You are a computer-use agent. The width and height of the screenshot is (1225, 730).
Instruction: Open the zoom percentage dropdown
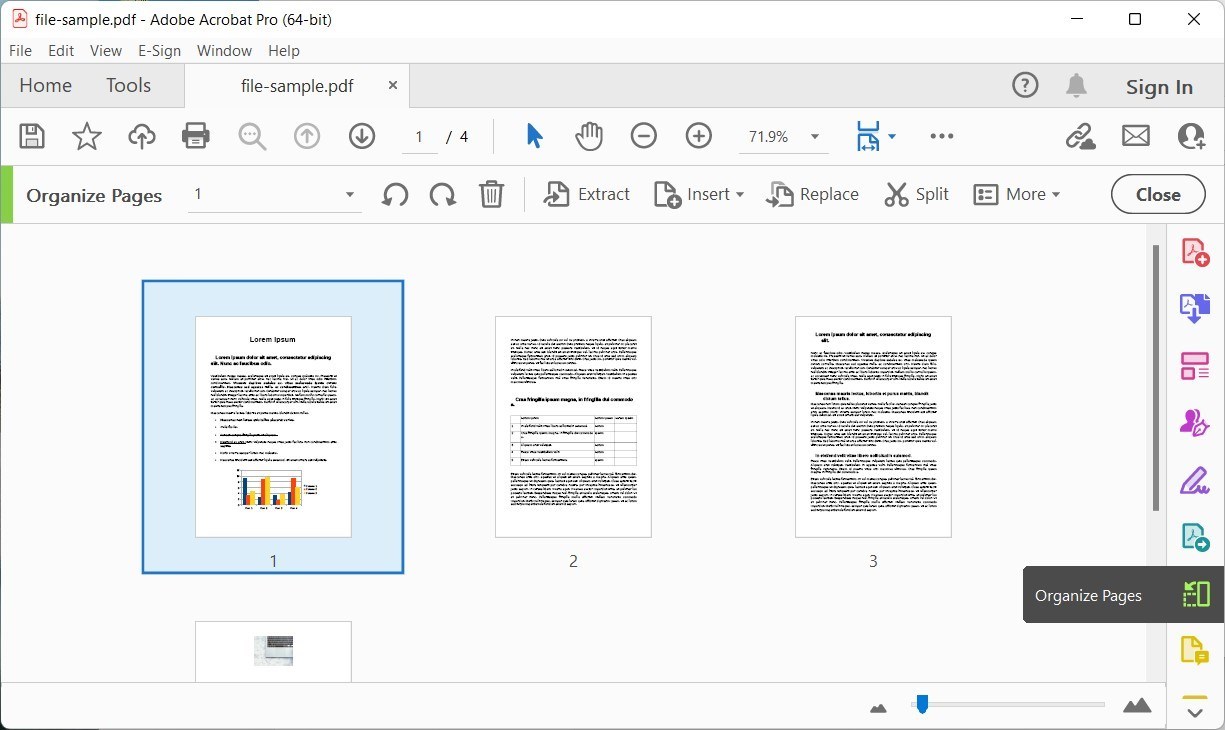point(814,135)
